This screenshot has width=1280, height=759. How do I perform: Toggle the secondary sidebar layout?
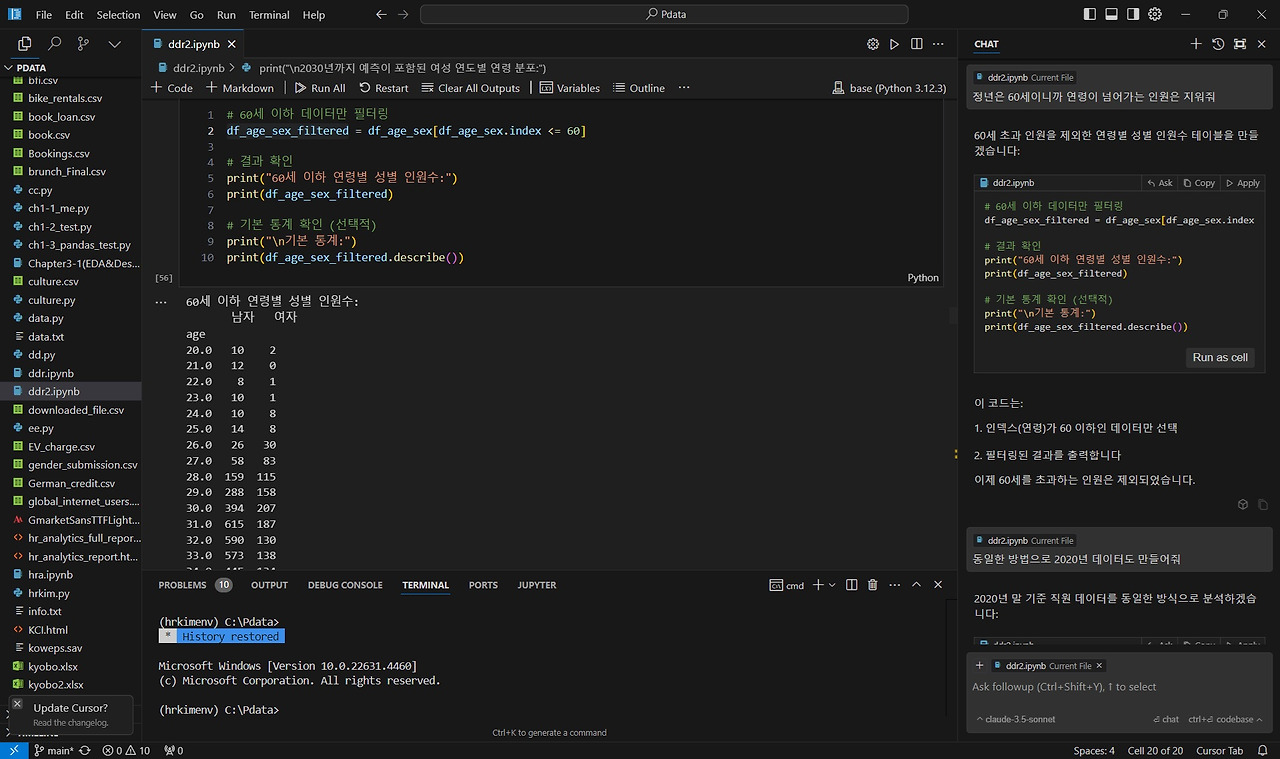[1134, 15]
